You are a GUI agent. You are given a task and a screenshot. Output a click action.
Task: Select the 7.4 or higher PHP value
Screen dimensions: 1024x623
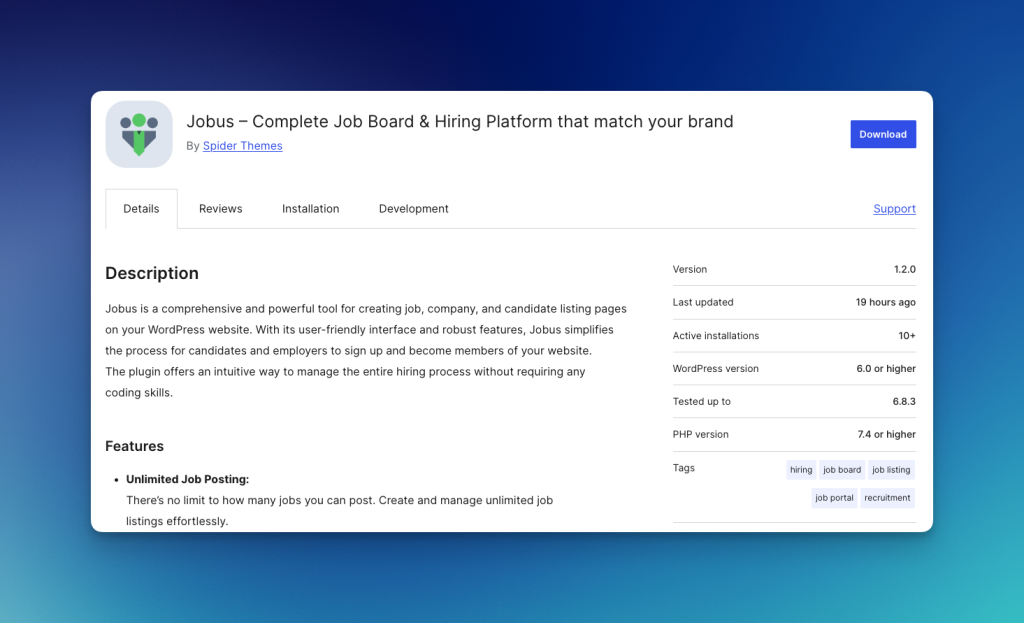[x=886, y=434]
